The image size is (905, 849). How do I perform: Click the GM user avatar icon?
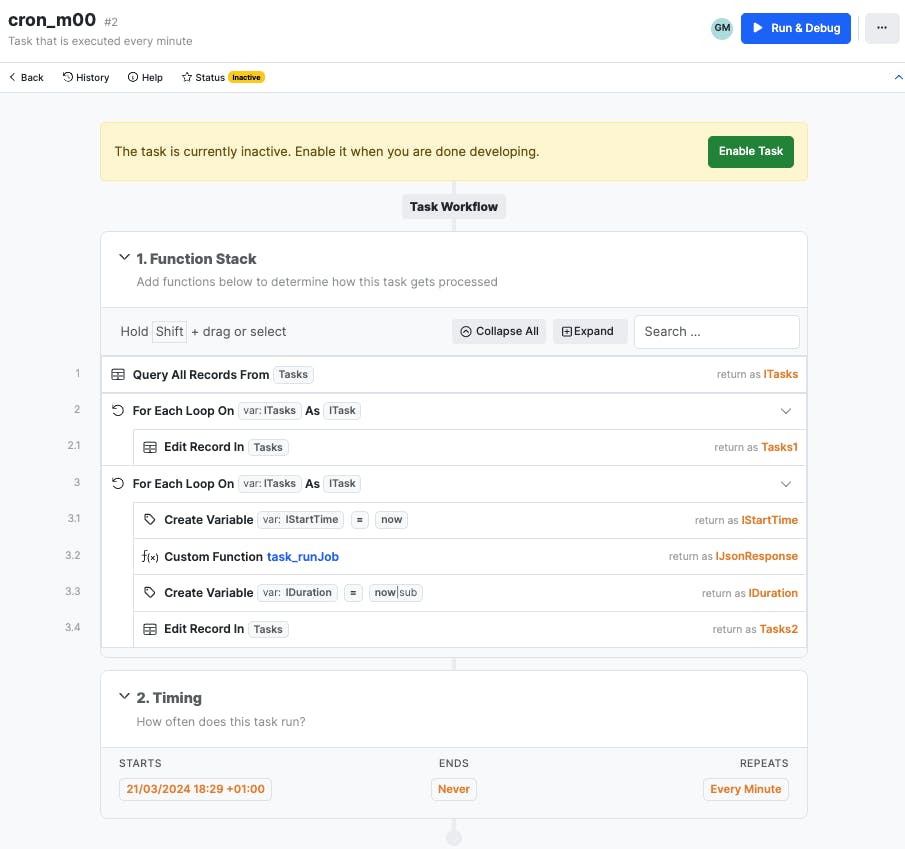point(721,29)
